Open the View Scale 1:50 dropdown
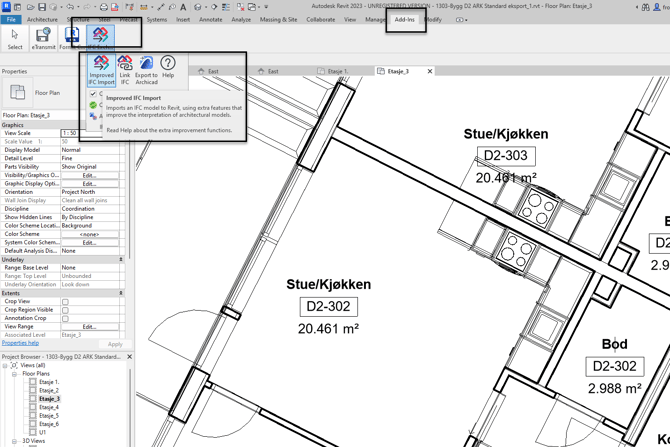The image size is (670, 447). pyautogui.click(x=91, y=133)
